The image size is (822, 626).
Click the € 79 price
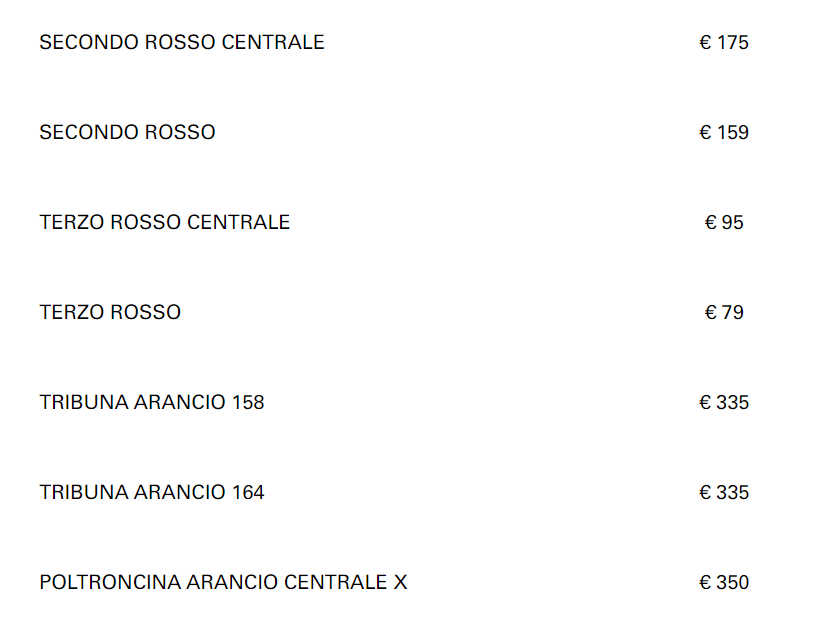pyautogui.click(x=724, y=313)
